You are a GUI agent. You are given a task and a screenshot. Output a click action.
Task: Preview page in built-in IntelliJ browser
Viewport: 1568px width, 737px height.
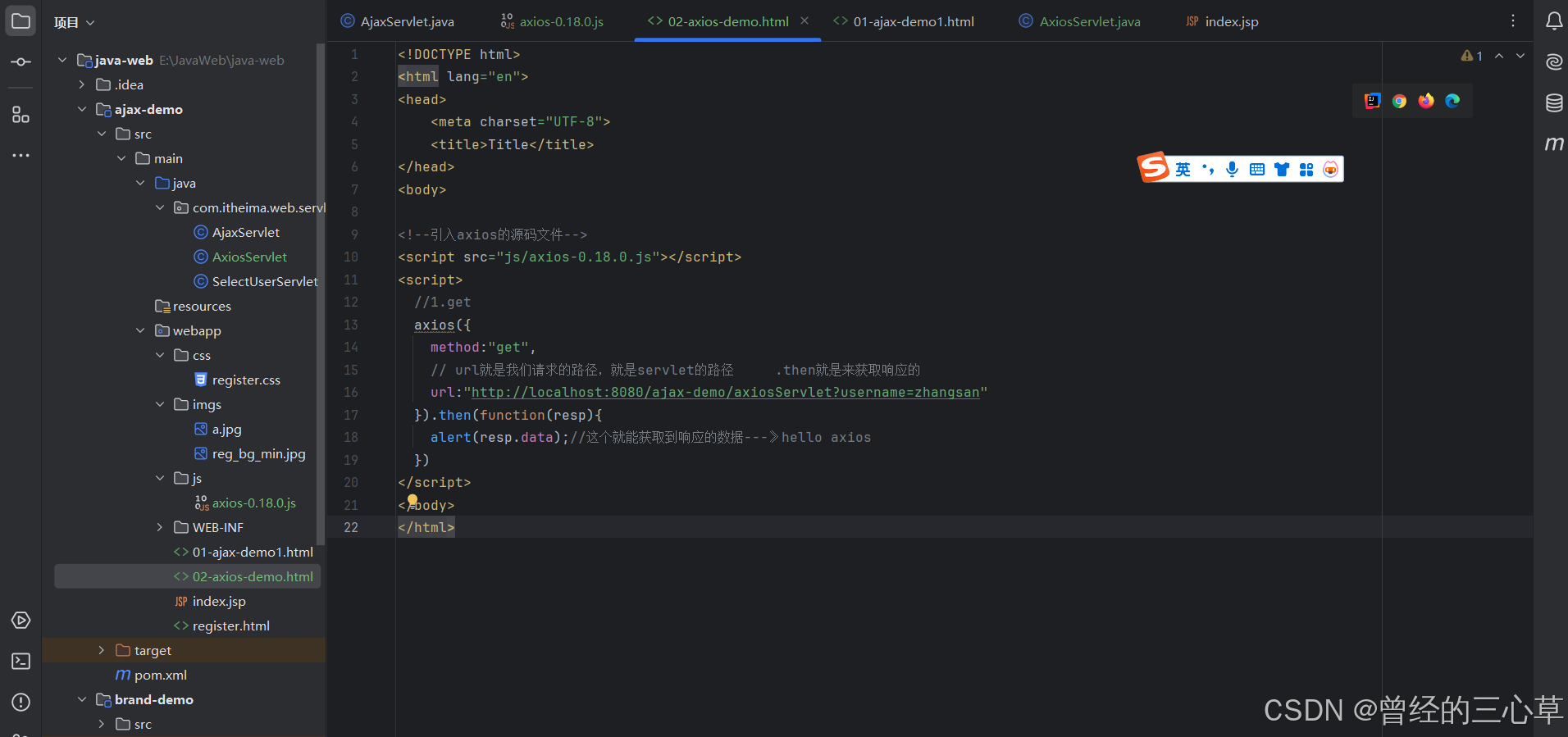click(x=1373, y=101)
